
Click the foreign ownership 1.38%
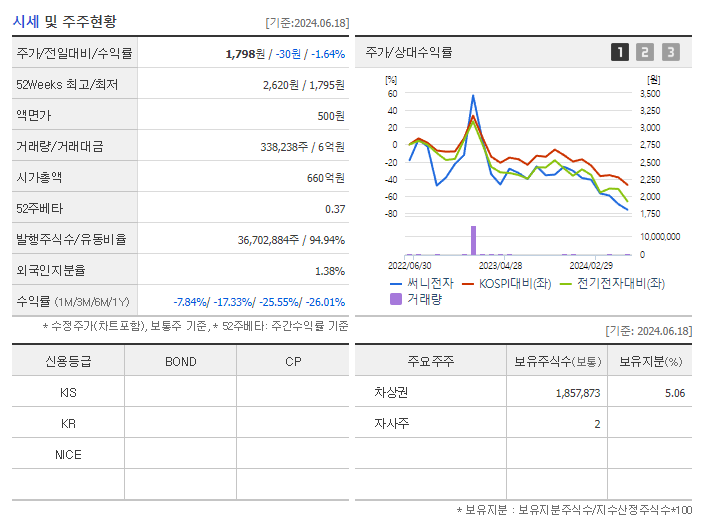pyautogui.click(x=330, y=271)
